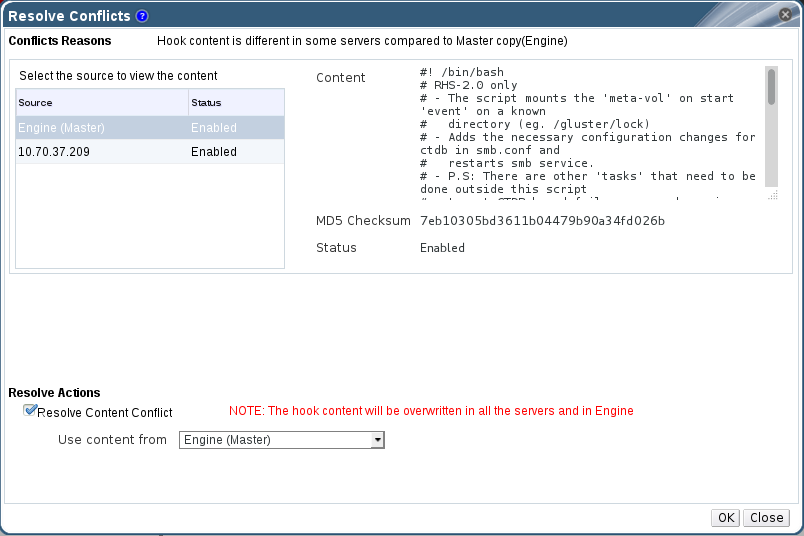Open the help icon beside Resolve Conflicts
Image resolution: width=804 pixels, height=536 pixels.
[142, 16]
